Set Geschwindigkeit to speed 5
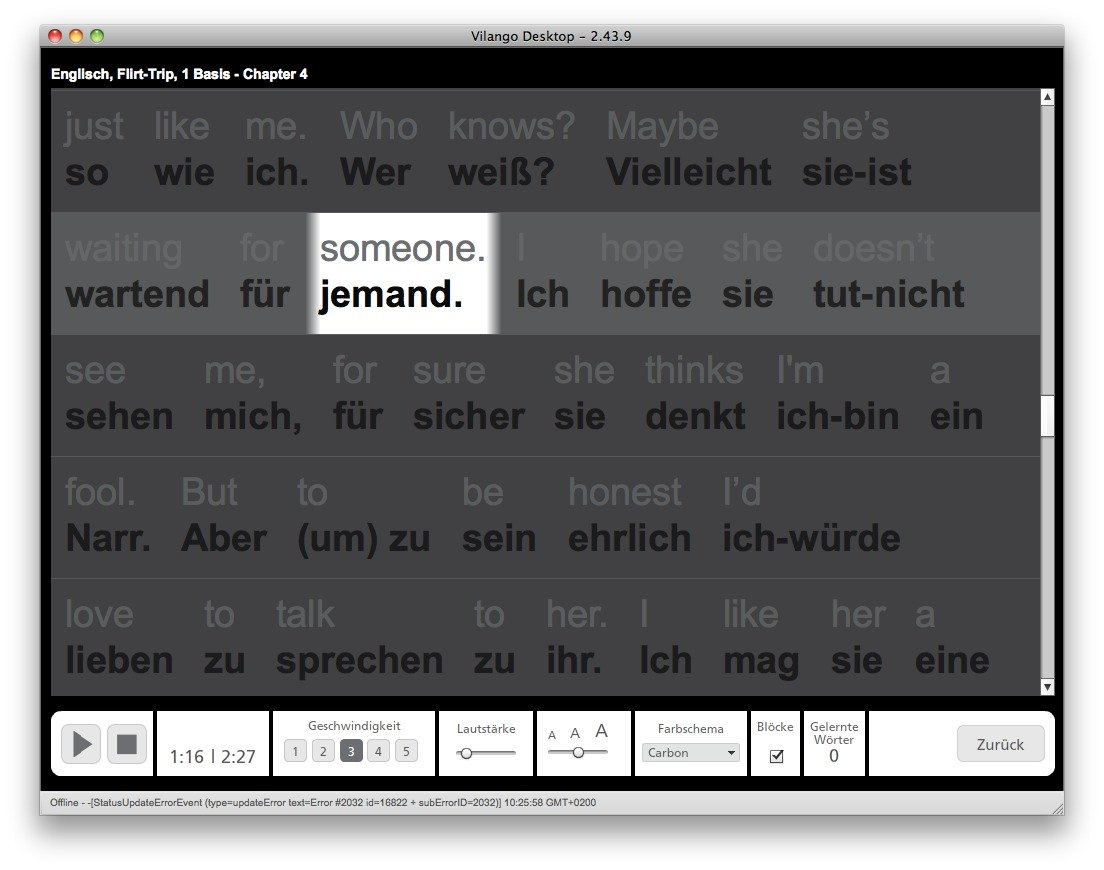 [x=406, y=751]
